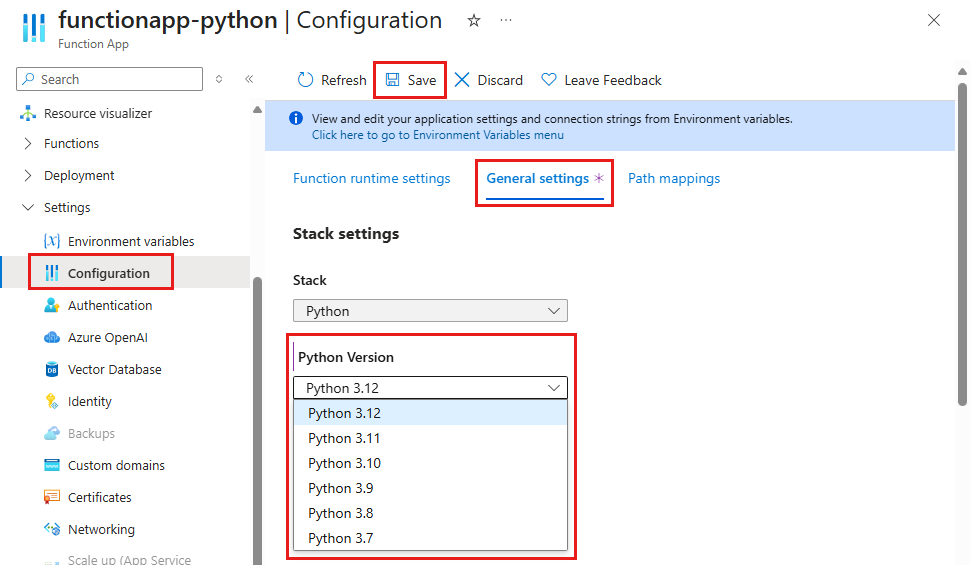Screen dimensions: 970x565
Task: Click the sidebar vertical scrollbar thumb
Action: pyautogui.click(x=257, y=421)
